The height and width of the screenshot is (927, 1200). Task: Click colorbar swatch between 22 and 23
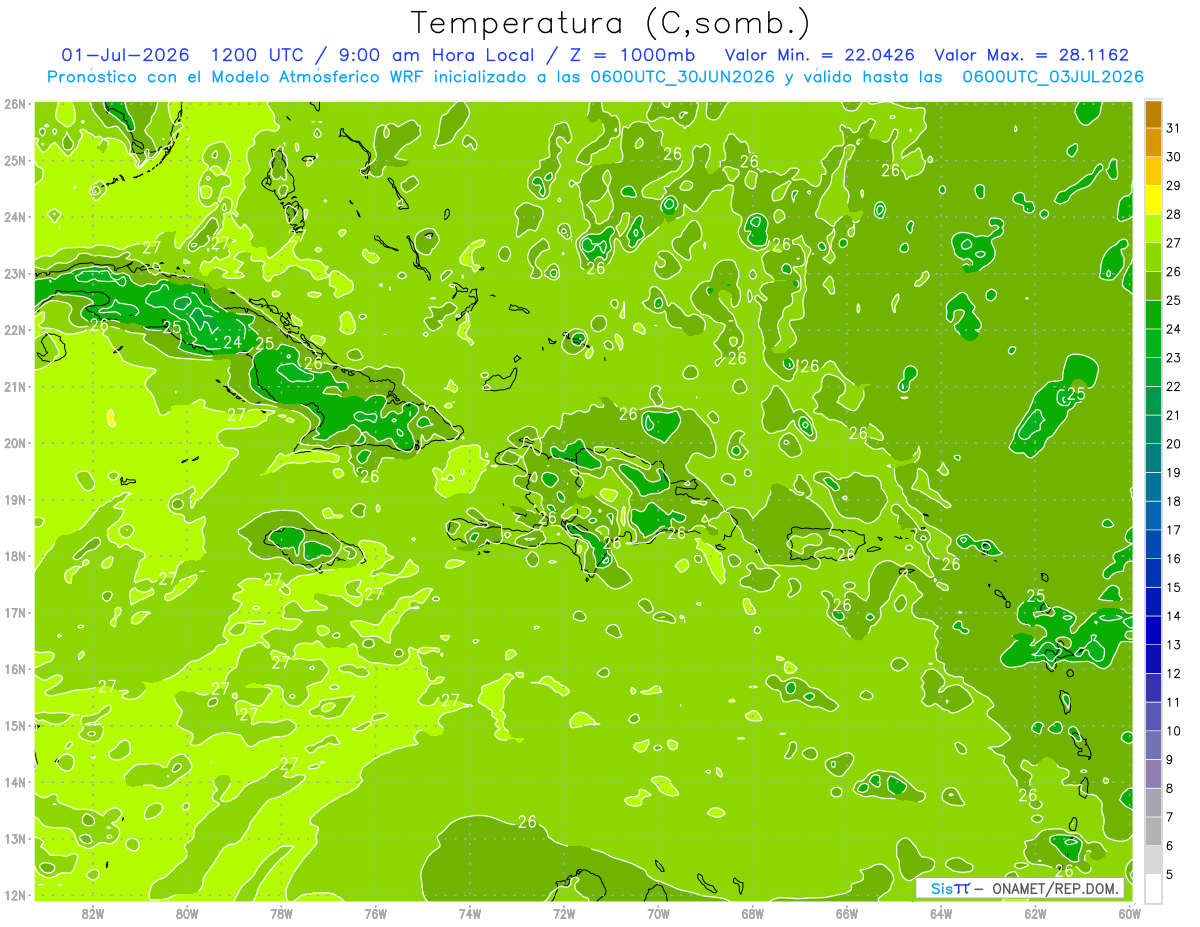(x=1153, y=372)
